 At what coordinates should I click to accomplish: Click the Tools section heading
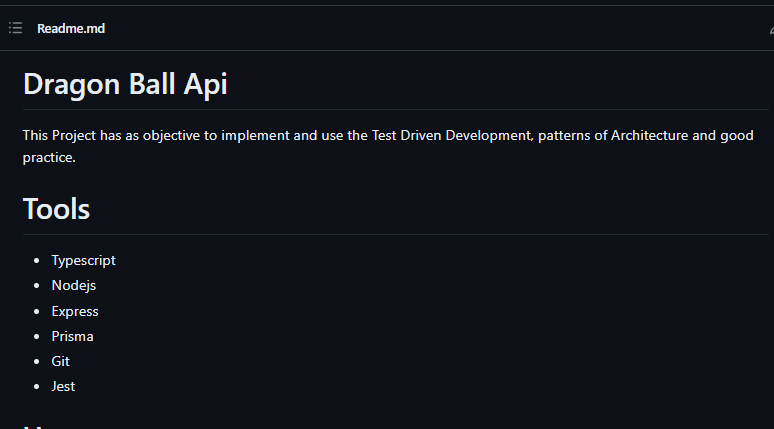coord(56,209)
